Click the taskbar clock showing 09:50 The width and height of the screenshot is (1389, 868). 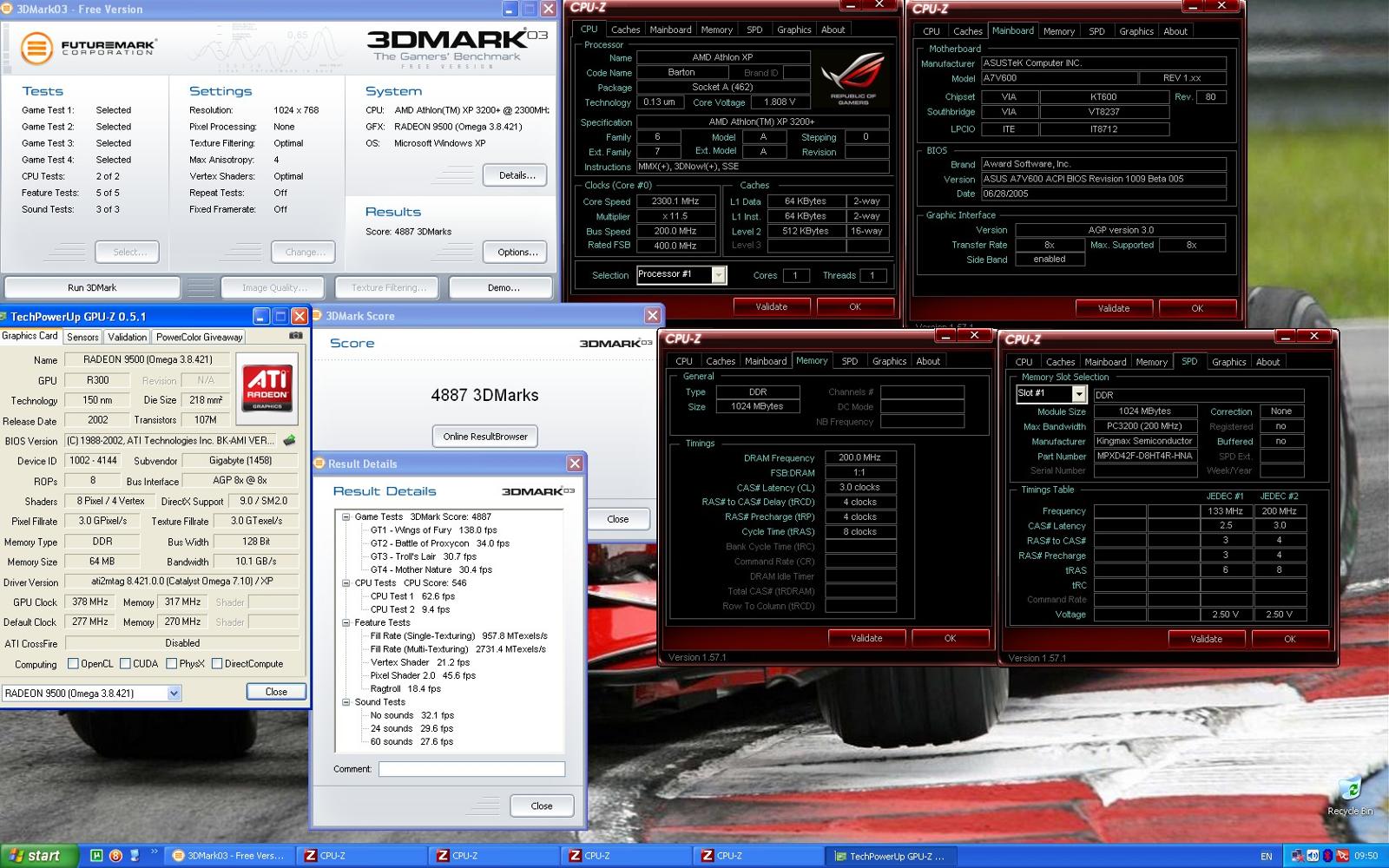pyautogui.click(x=1366, y=856)
